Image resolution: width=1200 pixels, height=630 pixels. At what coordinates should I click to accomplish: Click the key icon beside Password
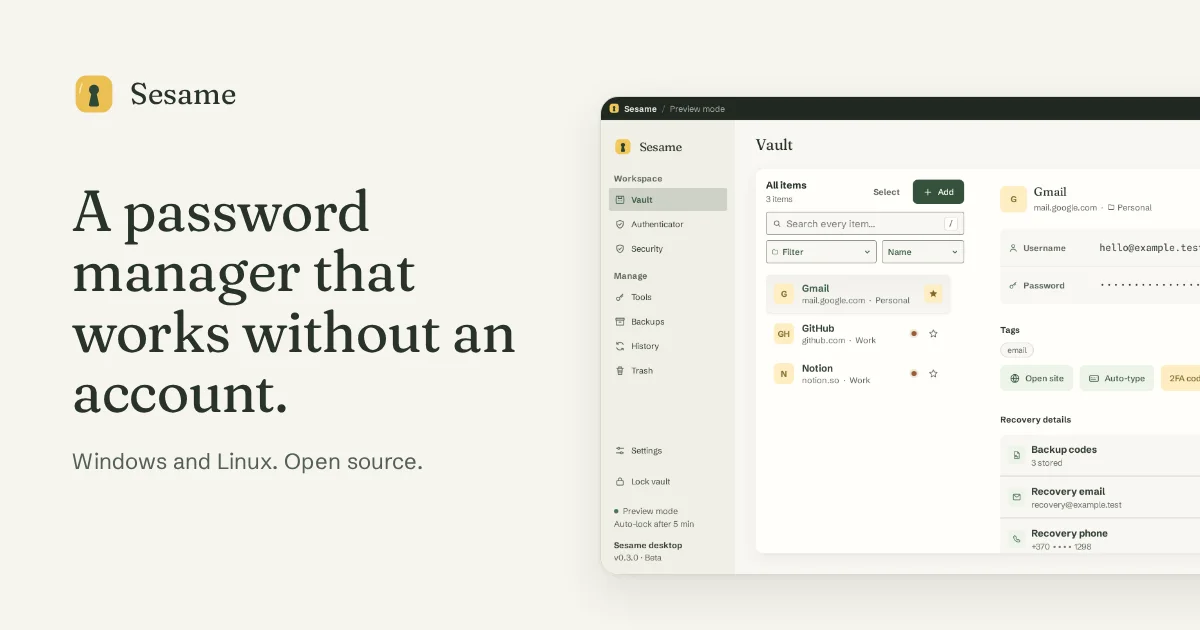(1013, 286)
